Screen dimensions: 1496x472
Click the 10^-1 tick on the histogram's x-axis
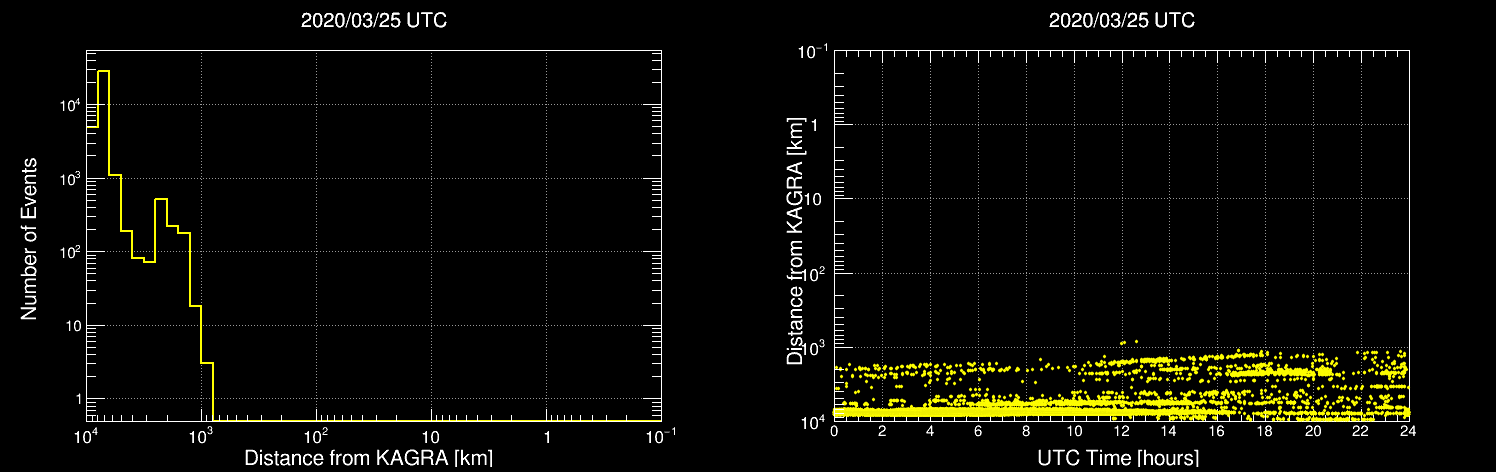click(661, 436)
